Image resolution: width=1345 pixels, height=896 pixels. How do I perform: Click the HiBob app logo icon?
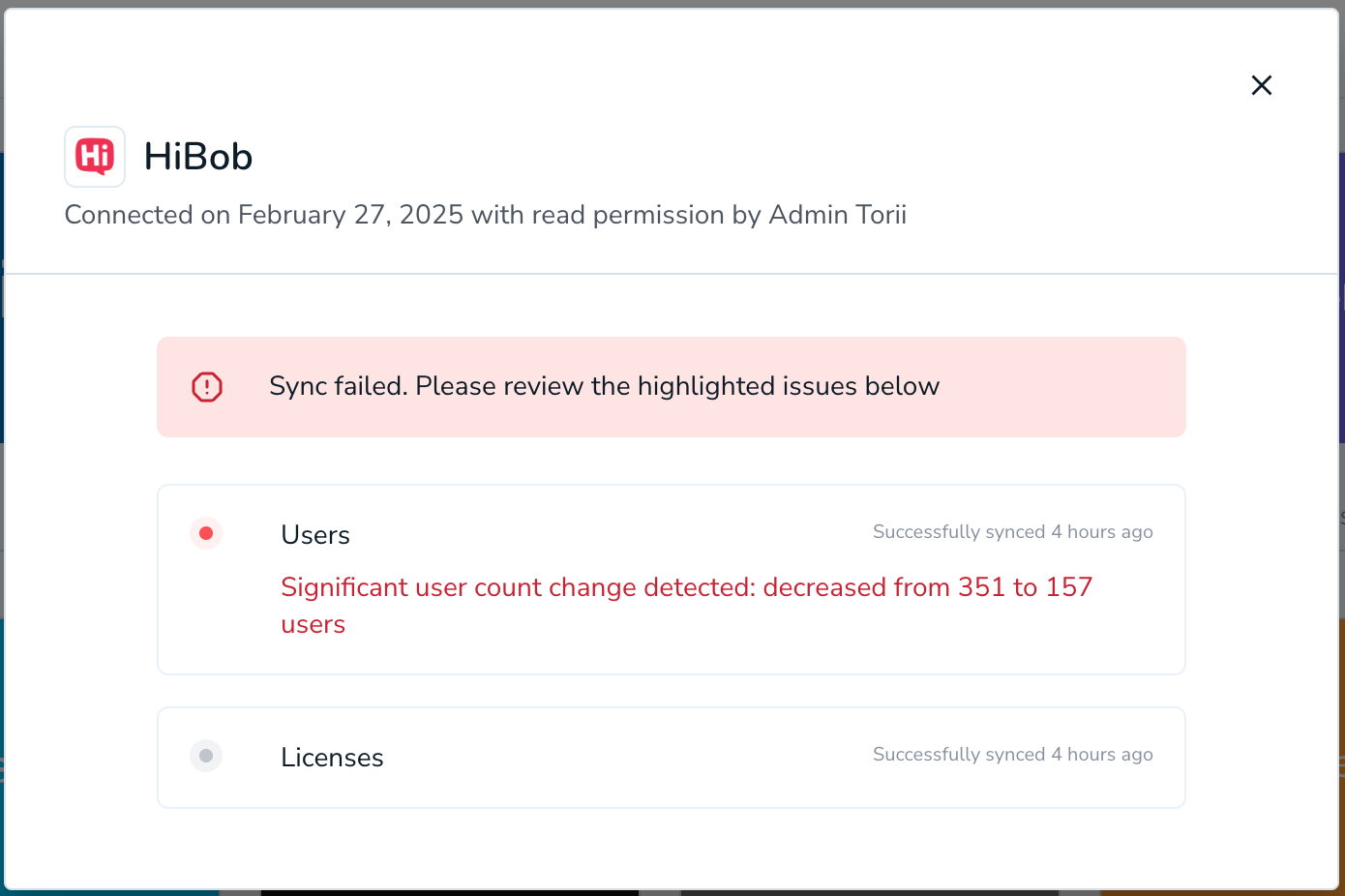(95, 156)
